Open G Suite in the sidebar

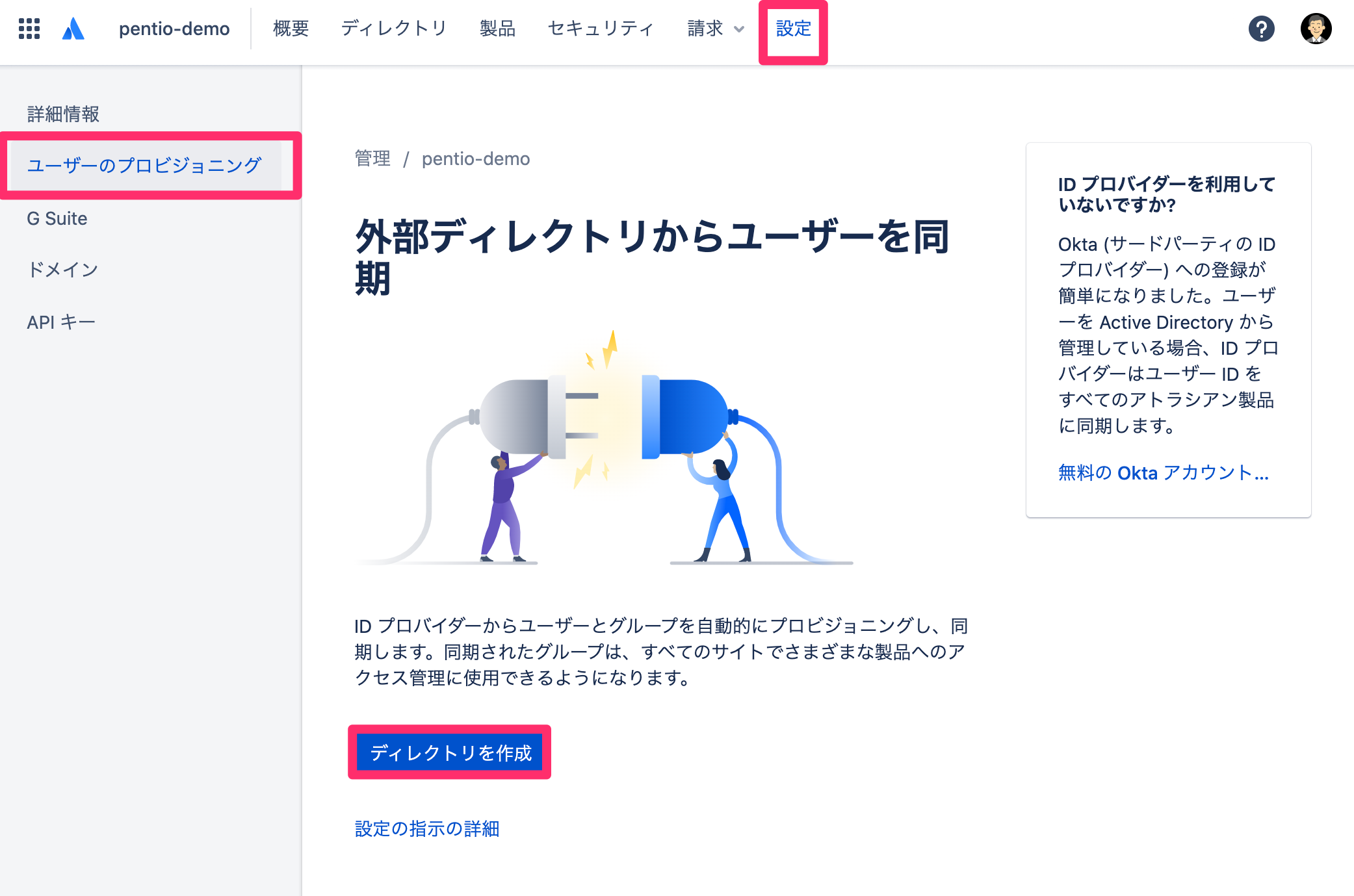coord(57,218)
